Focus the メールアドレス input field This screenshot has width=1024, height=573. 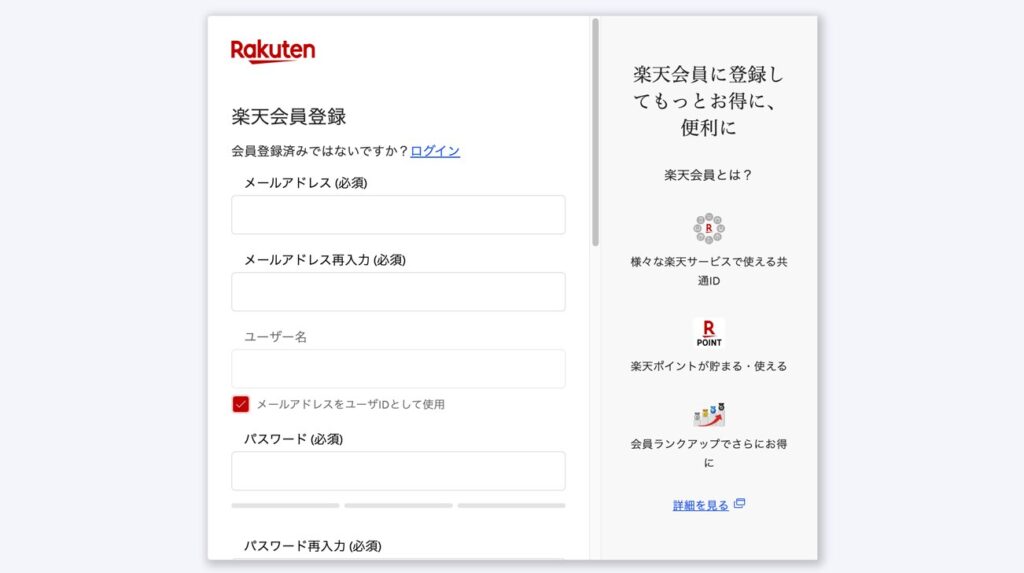(x=398, y=215)
